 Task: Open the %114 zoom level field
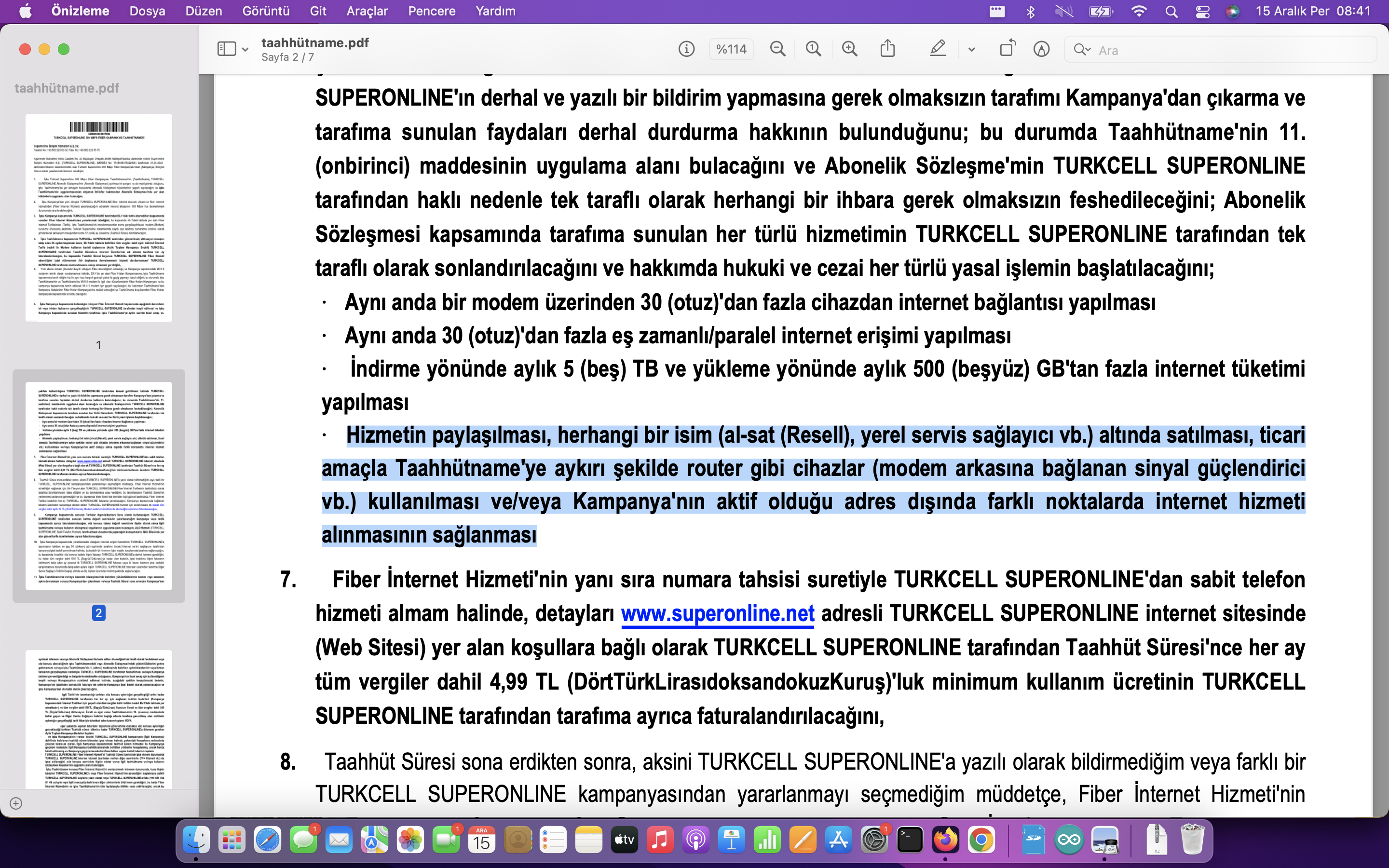click(x=731, y=49)
